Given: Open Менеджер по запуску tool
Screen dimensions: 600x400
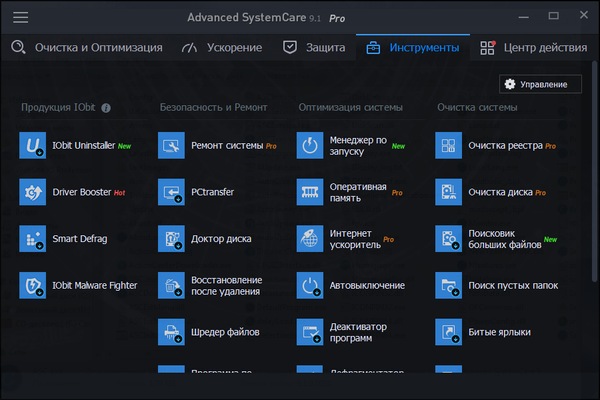Looking at the screenshot, I should (x=311, y=146).
